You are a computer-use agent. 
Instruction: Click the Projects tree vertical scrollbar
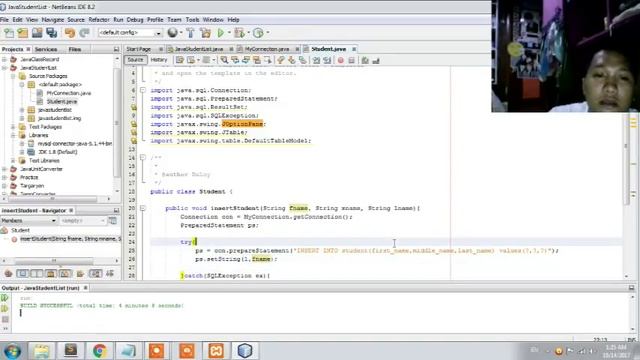coord(117,122)
